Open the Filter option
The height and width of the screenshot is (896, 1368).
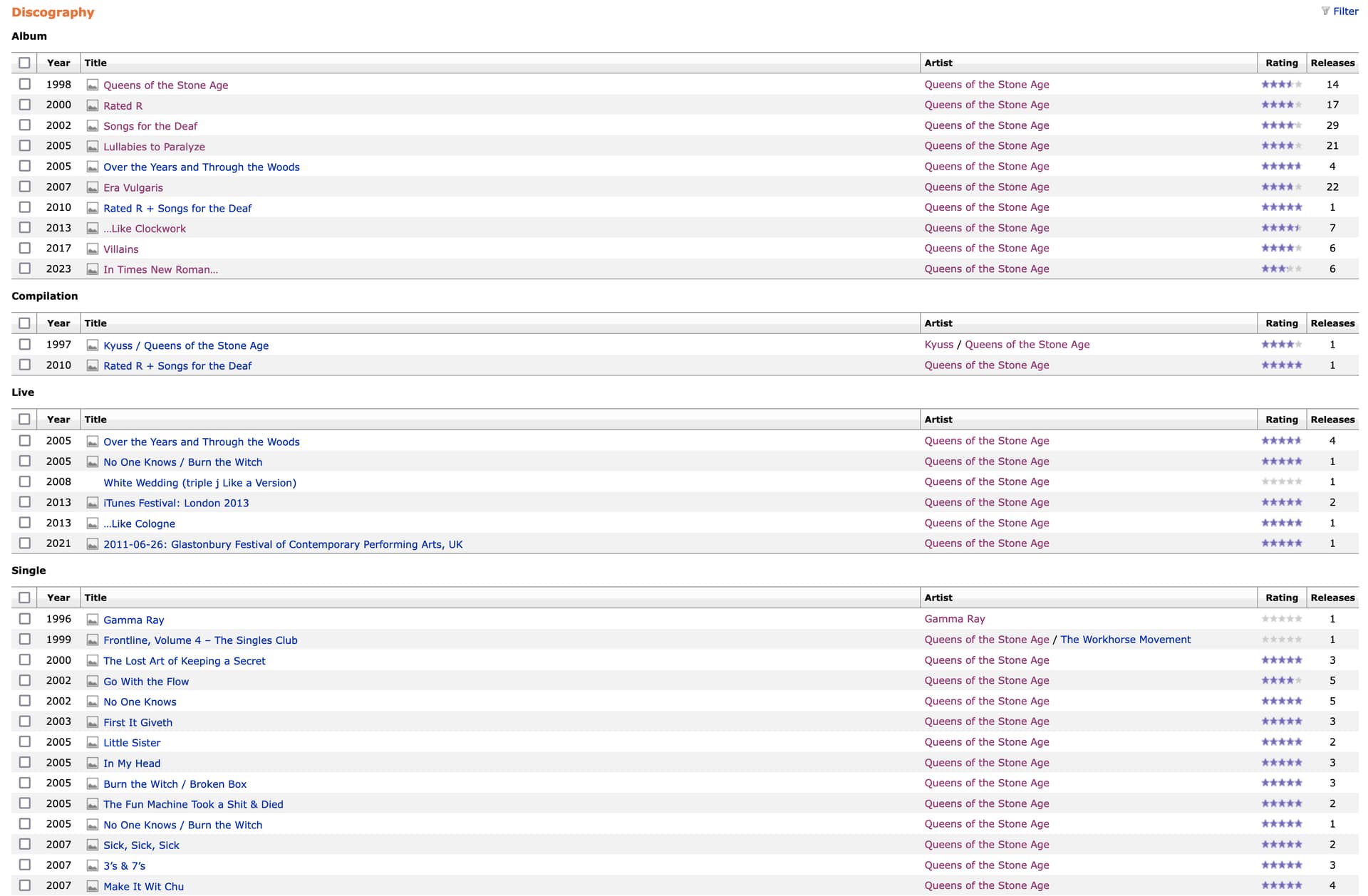pyautogui.click(x=1339, y=11)
